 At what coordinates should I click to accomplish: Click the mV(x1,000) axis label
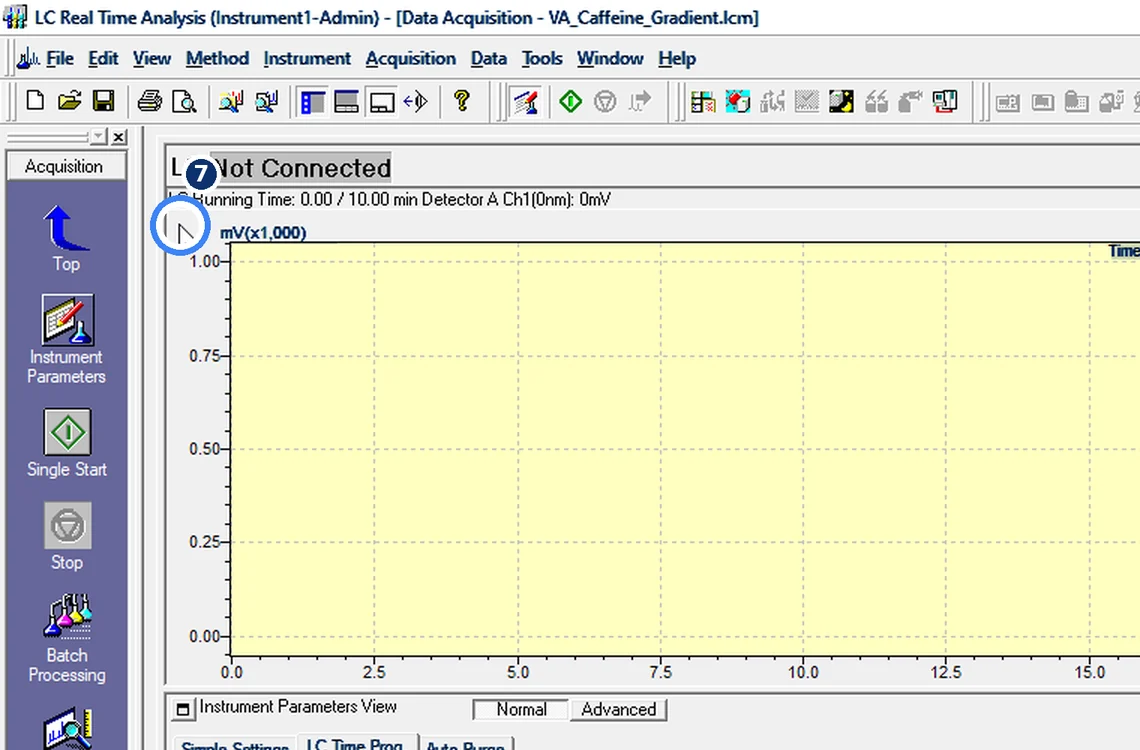(263, 233)
